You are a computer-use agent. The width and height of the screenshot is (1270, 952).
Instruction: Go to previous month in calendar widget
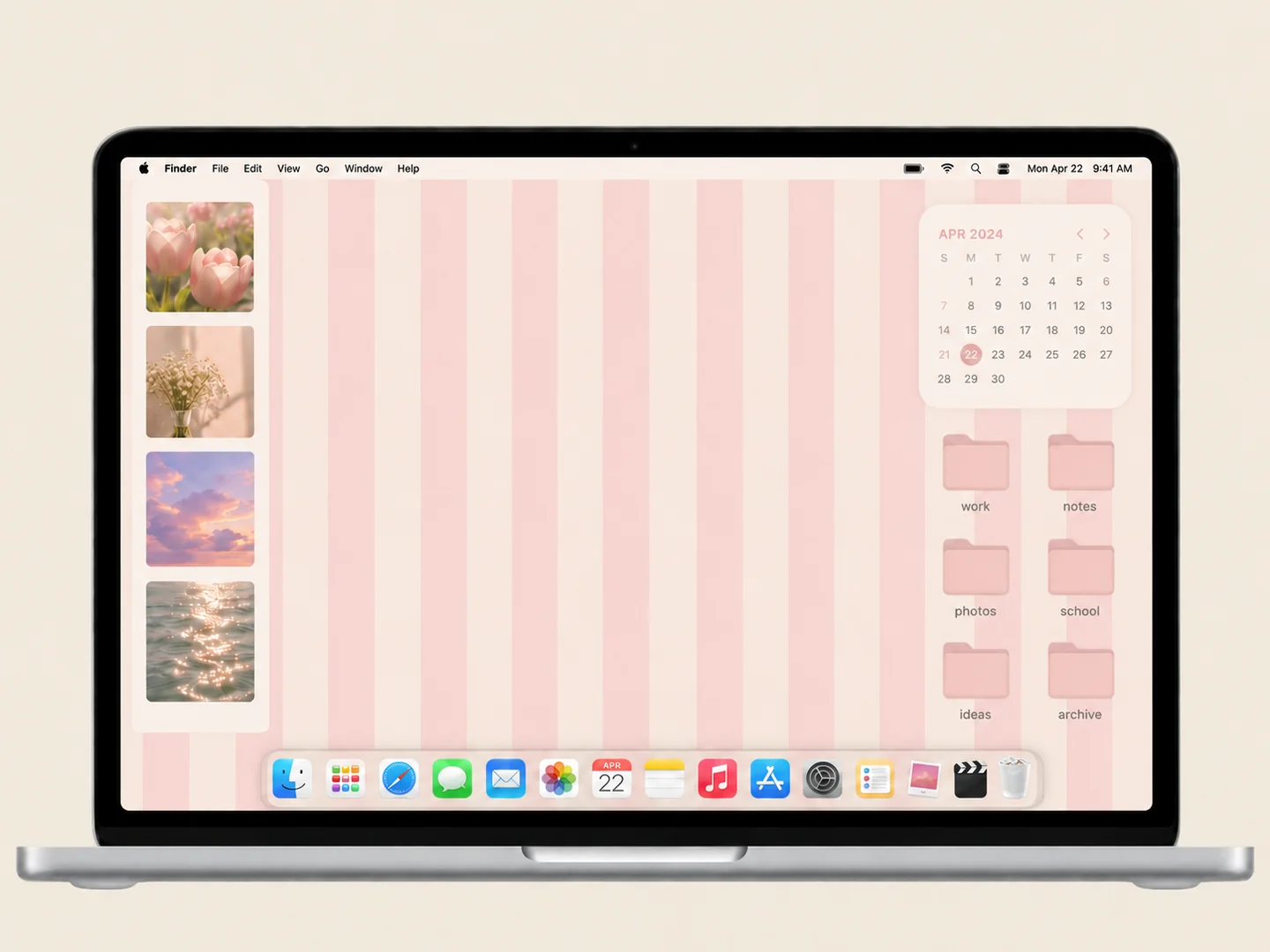pos(1079,234)
